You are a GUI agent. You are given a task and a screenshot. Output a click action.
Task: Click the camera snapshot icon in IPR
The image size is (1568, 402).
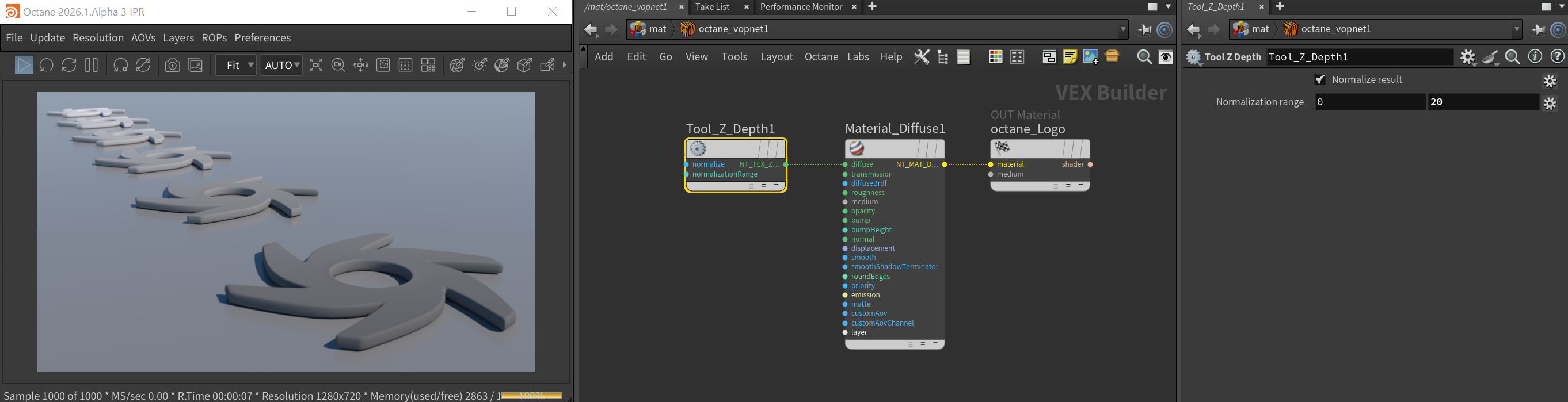click(x=172, y=65)
